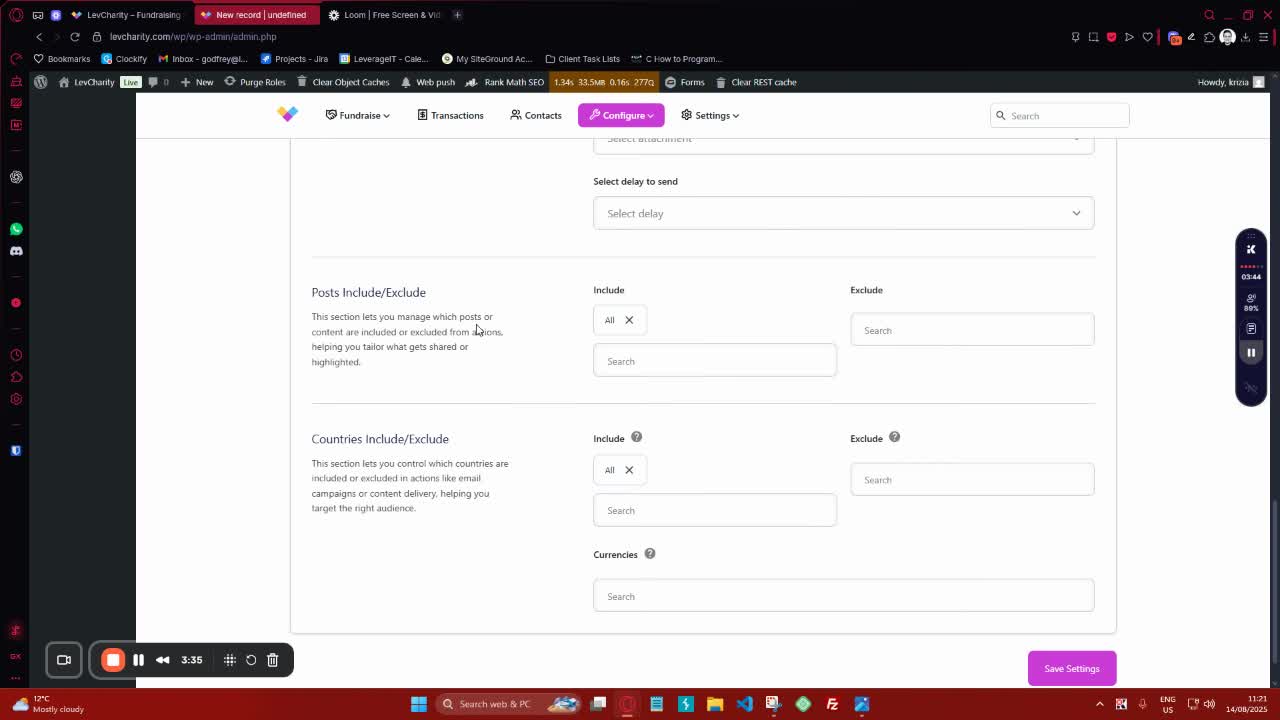1280x720 pixels.
Task: Open the Configure menu
Action: pos(621,115)
